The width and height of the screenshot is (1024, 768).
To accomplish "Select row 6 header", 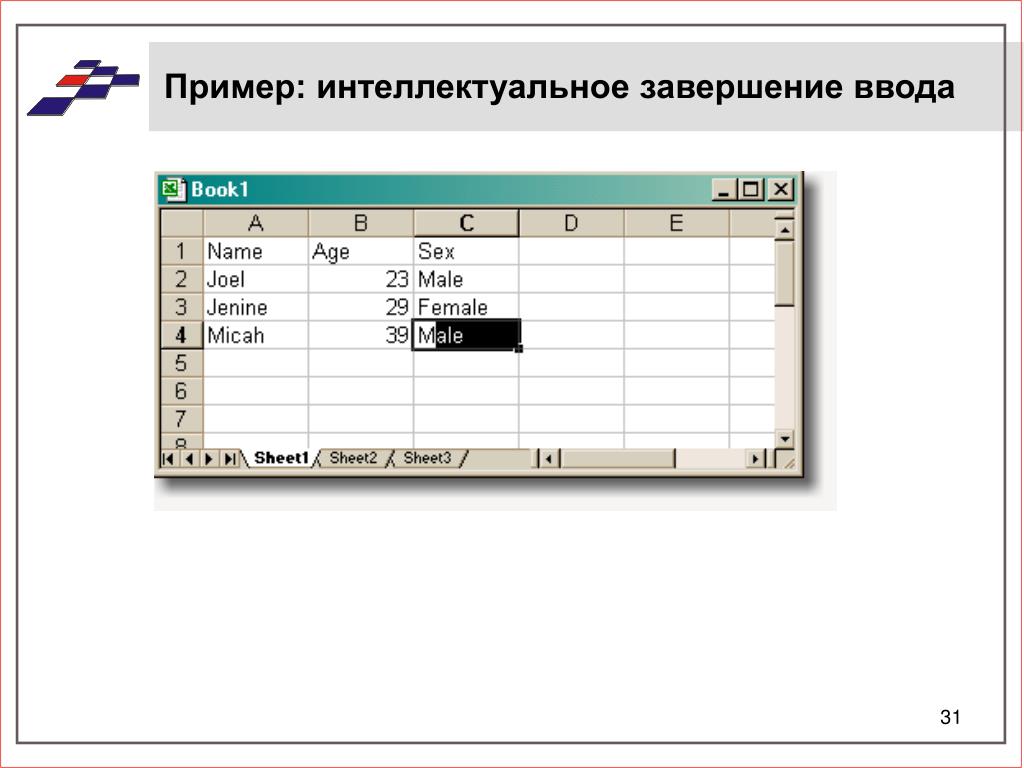I will click(182, 391).
